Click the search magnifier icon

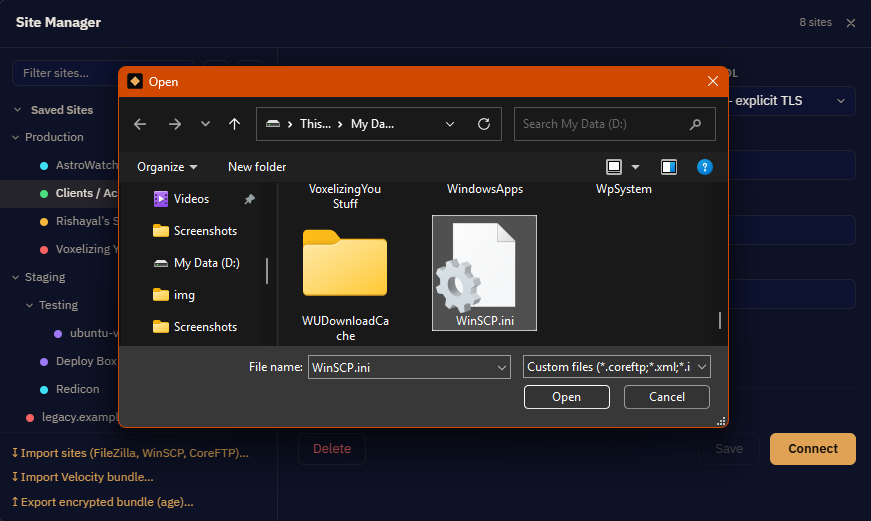[x=695, y=124]
